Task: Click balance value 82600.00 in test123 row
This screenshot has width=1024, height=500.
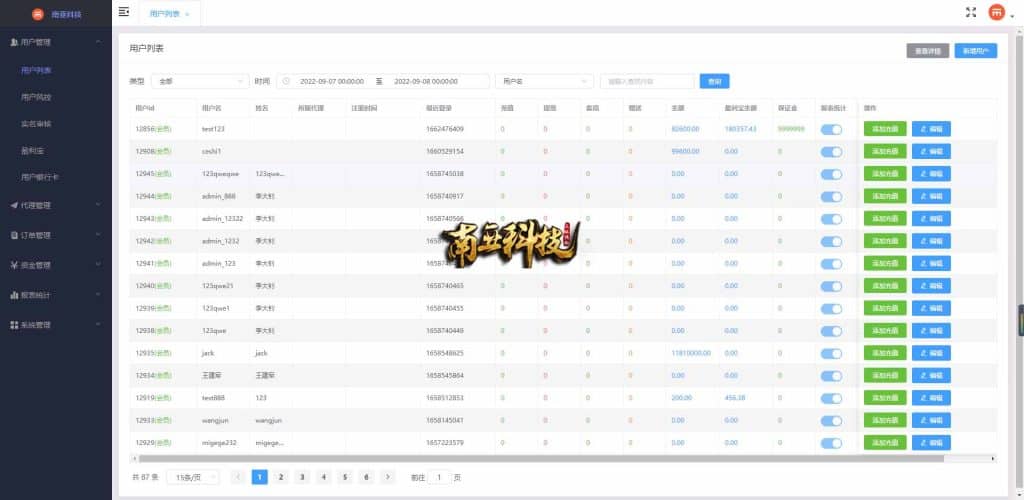Action: pos(685,129)
